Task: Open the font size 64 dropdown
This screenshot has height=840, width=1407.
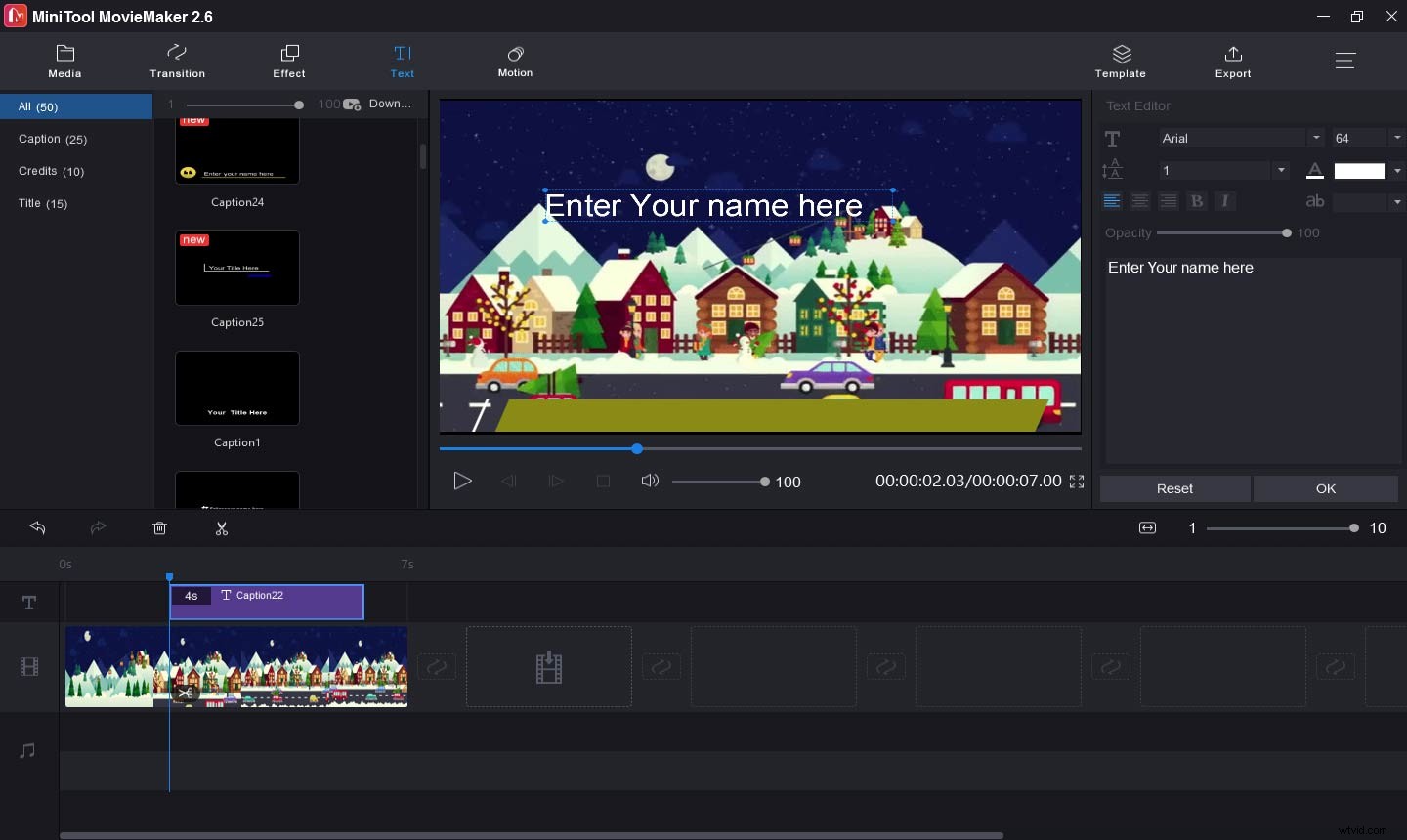Action: [x=1397, y=138]
